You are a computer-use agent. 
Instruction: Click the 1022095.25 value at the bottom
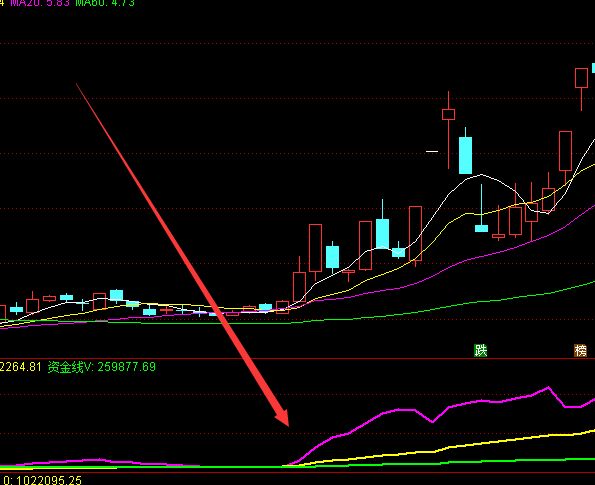49,480
